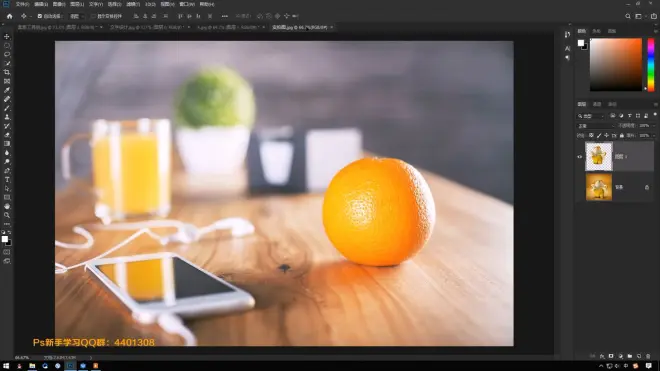This screenshot has width=660, height=371.
Task: Open the three-dots more options in options bar
Action: click(224, 16)
